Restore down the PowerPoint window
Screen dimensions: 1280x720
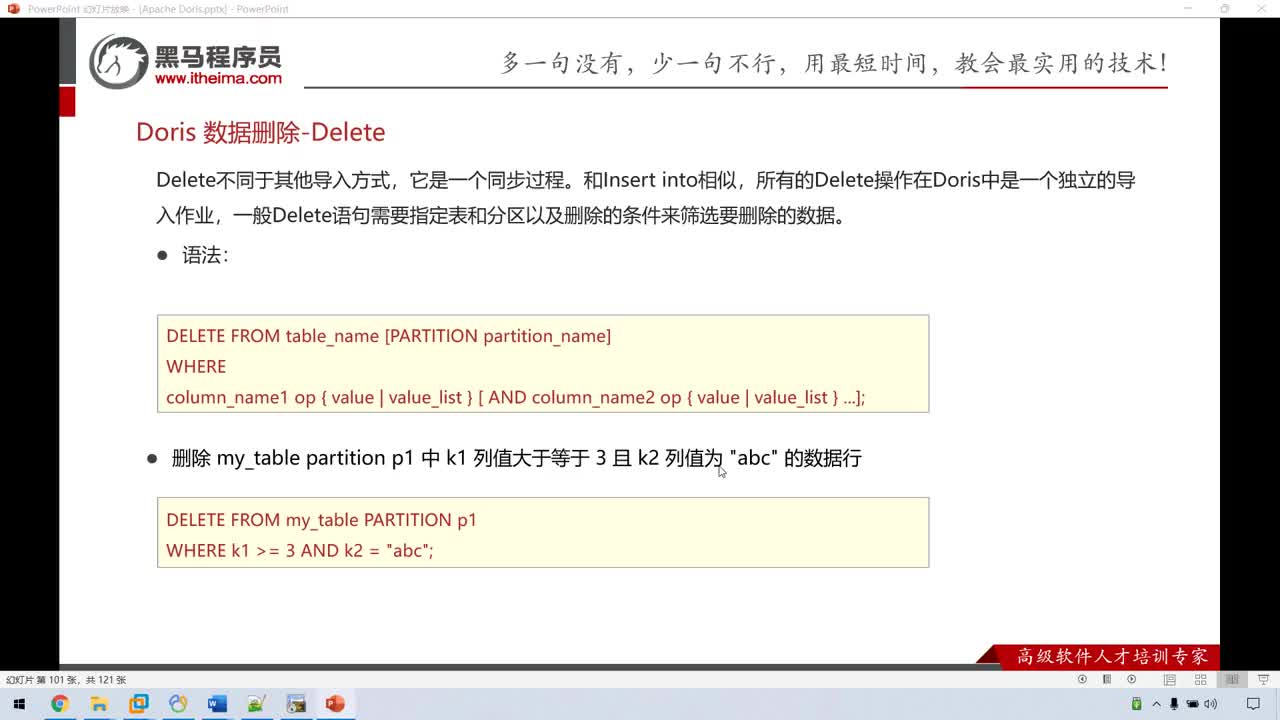(x=1225, y=9)
